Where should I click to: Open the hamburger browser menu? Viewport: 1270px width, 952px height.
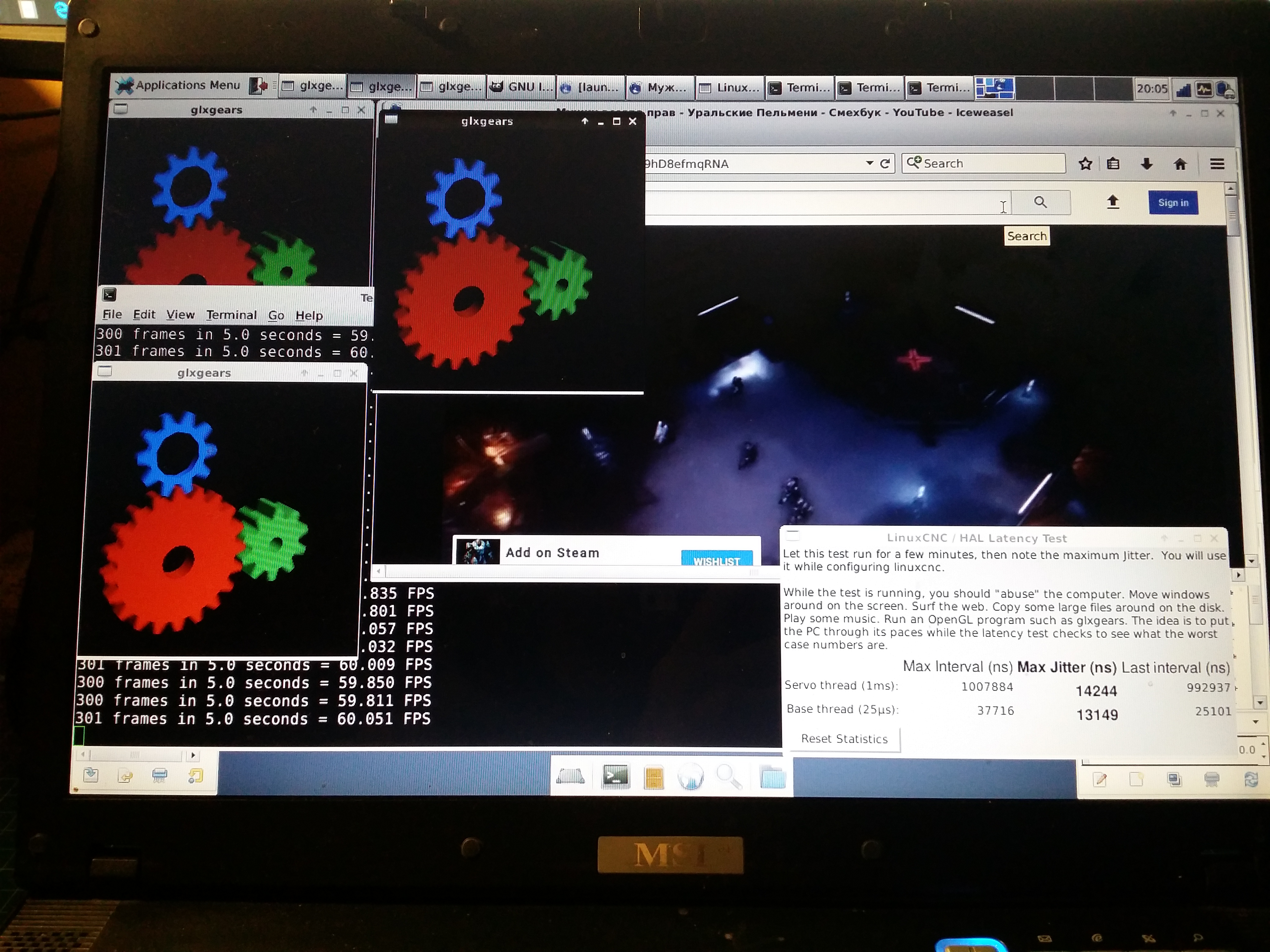point(1216,164)
